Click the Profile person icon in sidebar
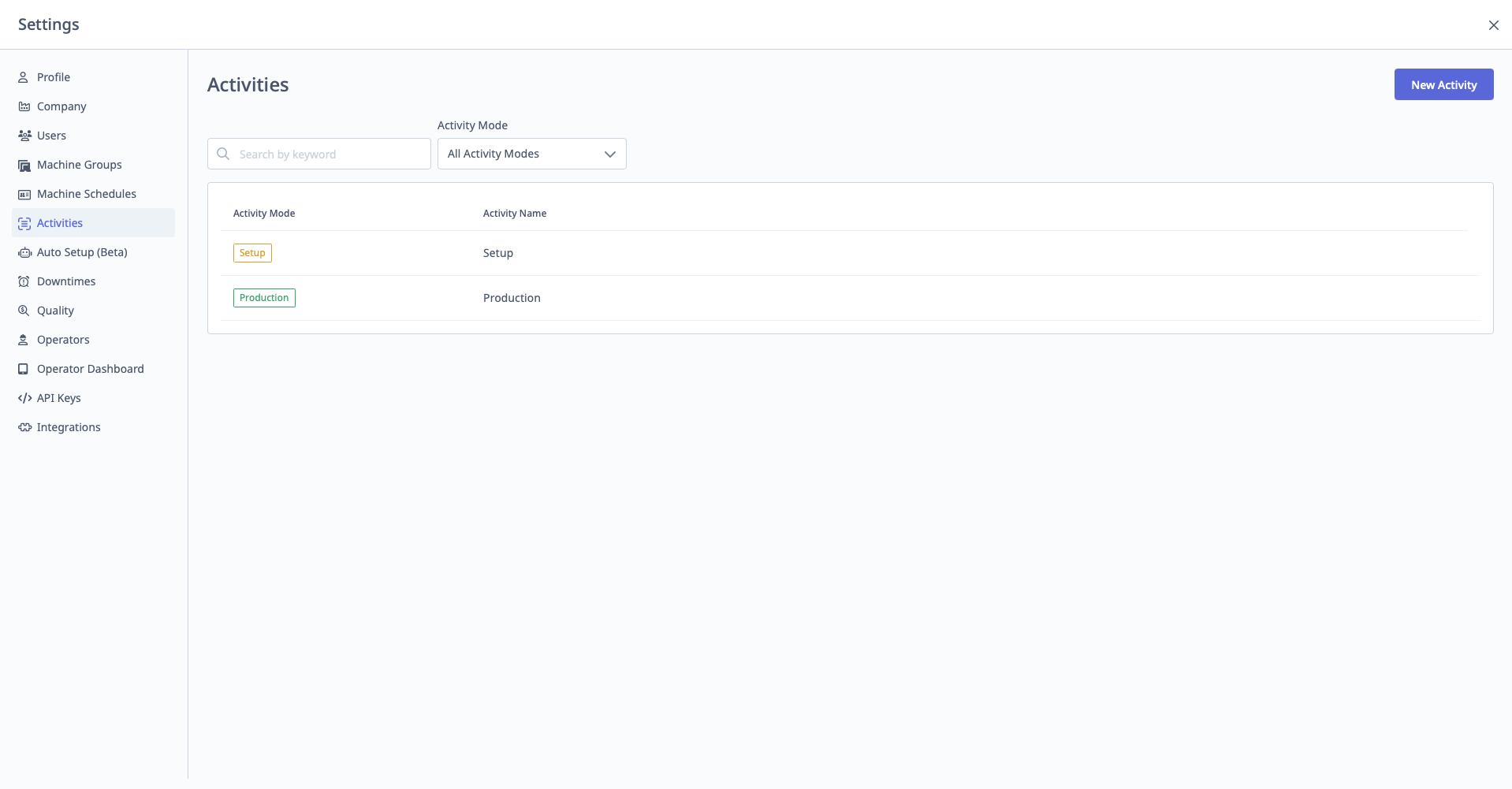 tap(24, 77)
